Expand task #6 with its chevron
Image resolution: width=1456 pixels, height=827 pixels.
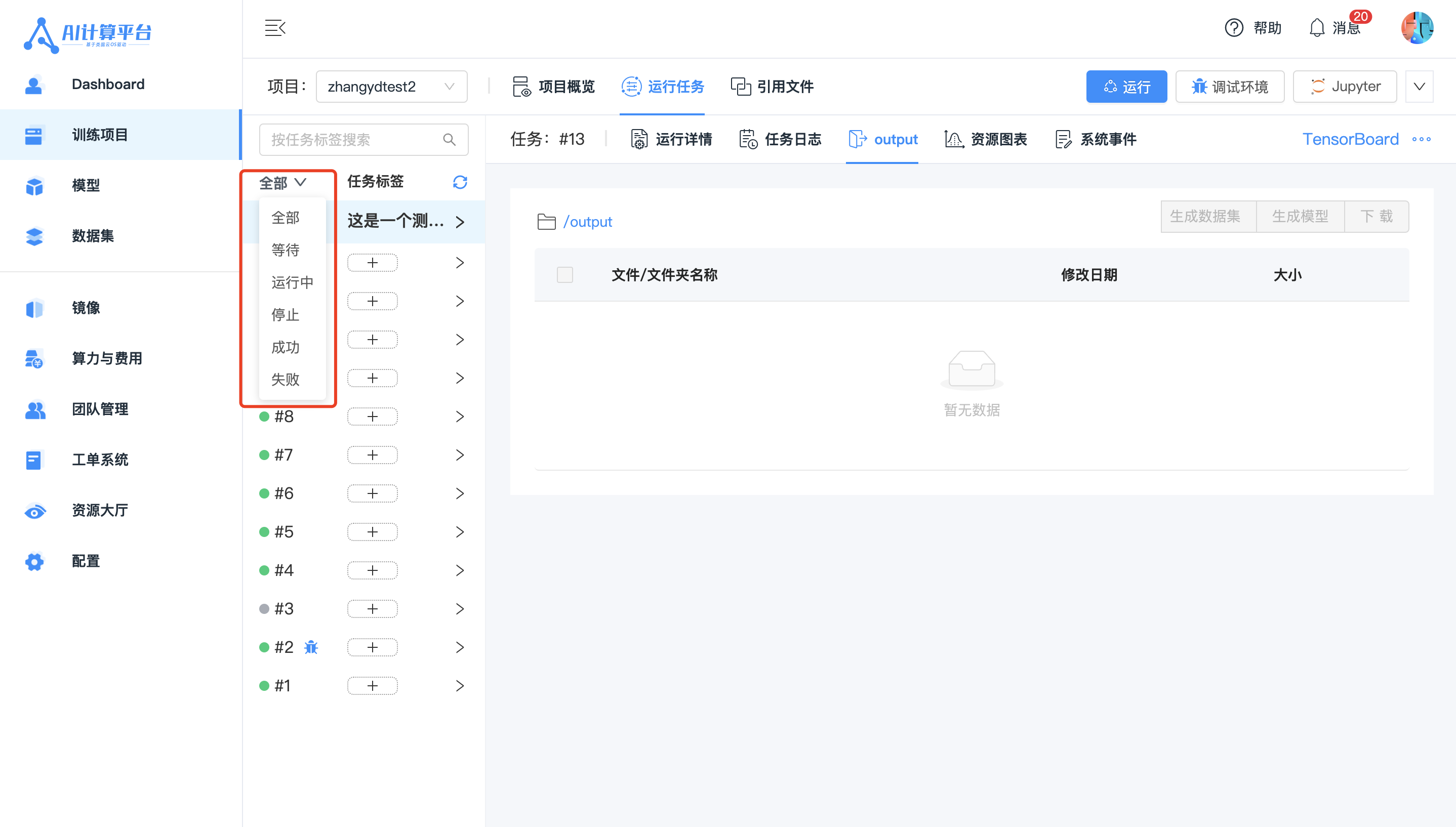click(460, 493)
